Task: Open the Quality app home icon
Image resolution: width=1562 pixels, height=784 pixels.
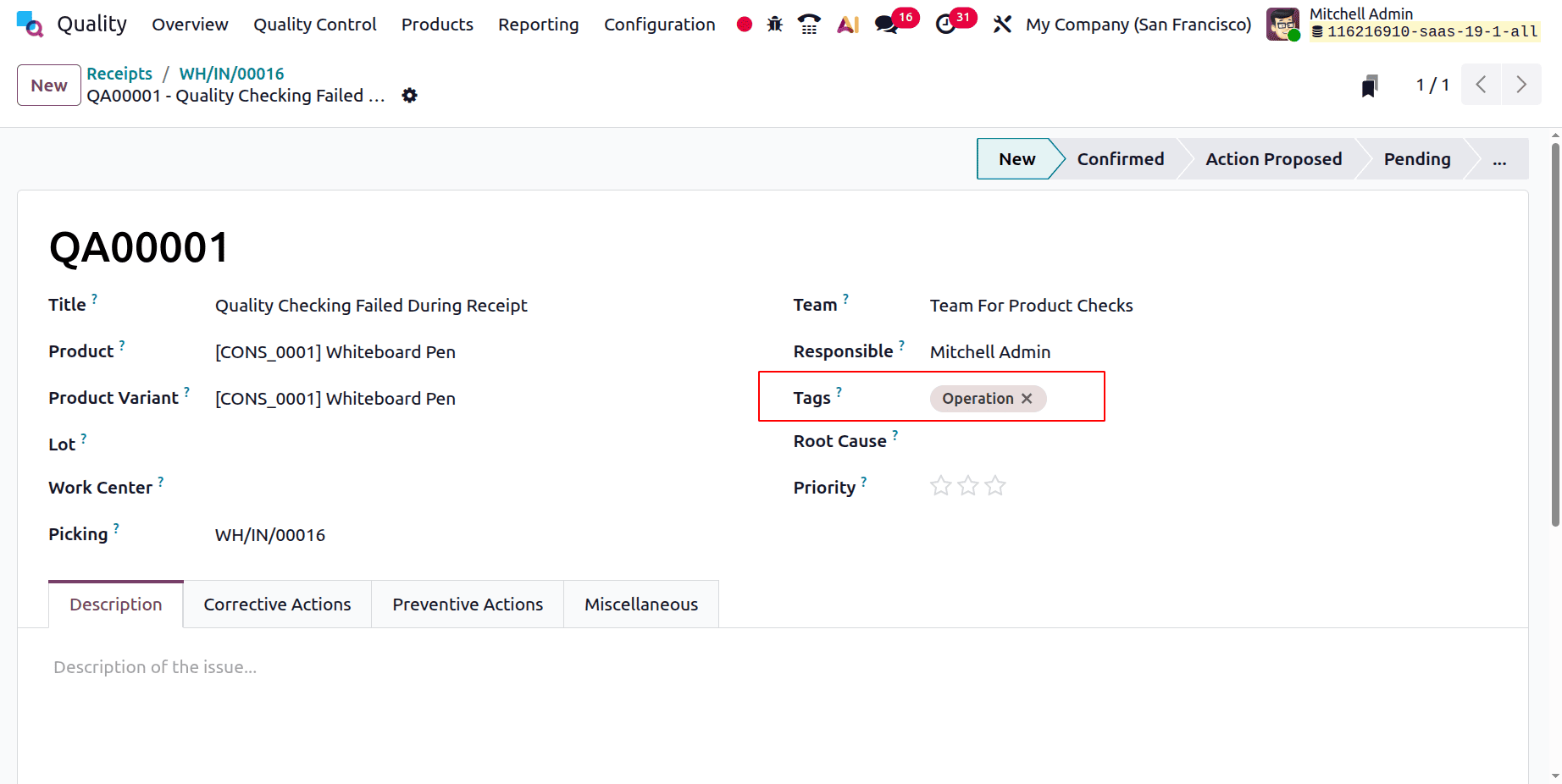Action: pyautogui.click(x=30, y=24)
